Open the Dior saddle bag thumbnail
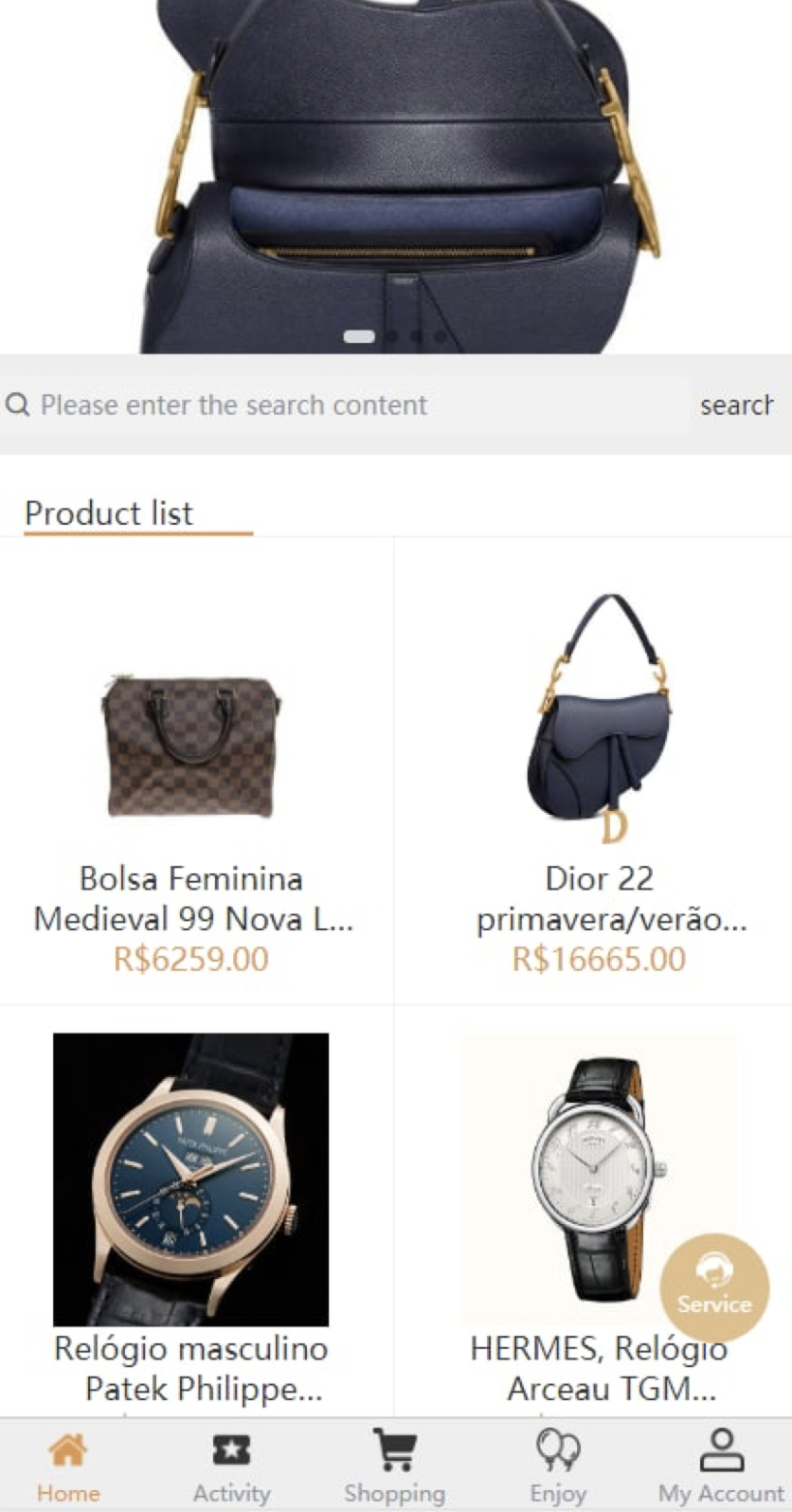The height and width of the screenshot is (1512, 792). [x=599, y=718]
